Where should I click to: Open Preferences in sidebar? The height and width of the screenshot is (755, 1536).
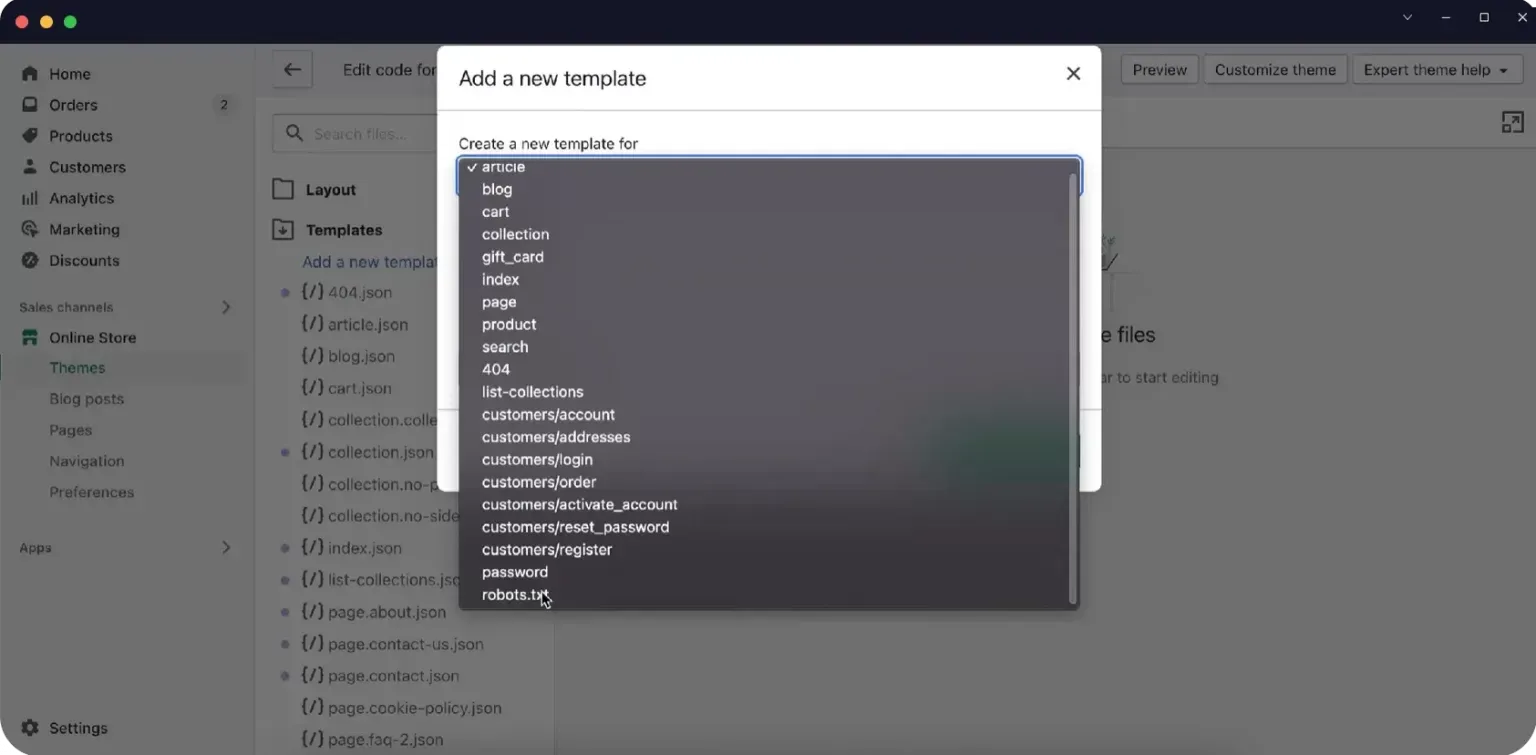(x=92, y=492)
